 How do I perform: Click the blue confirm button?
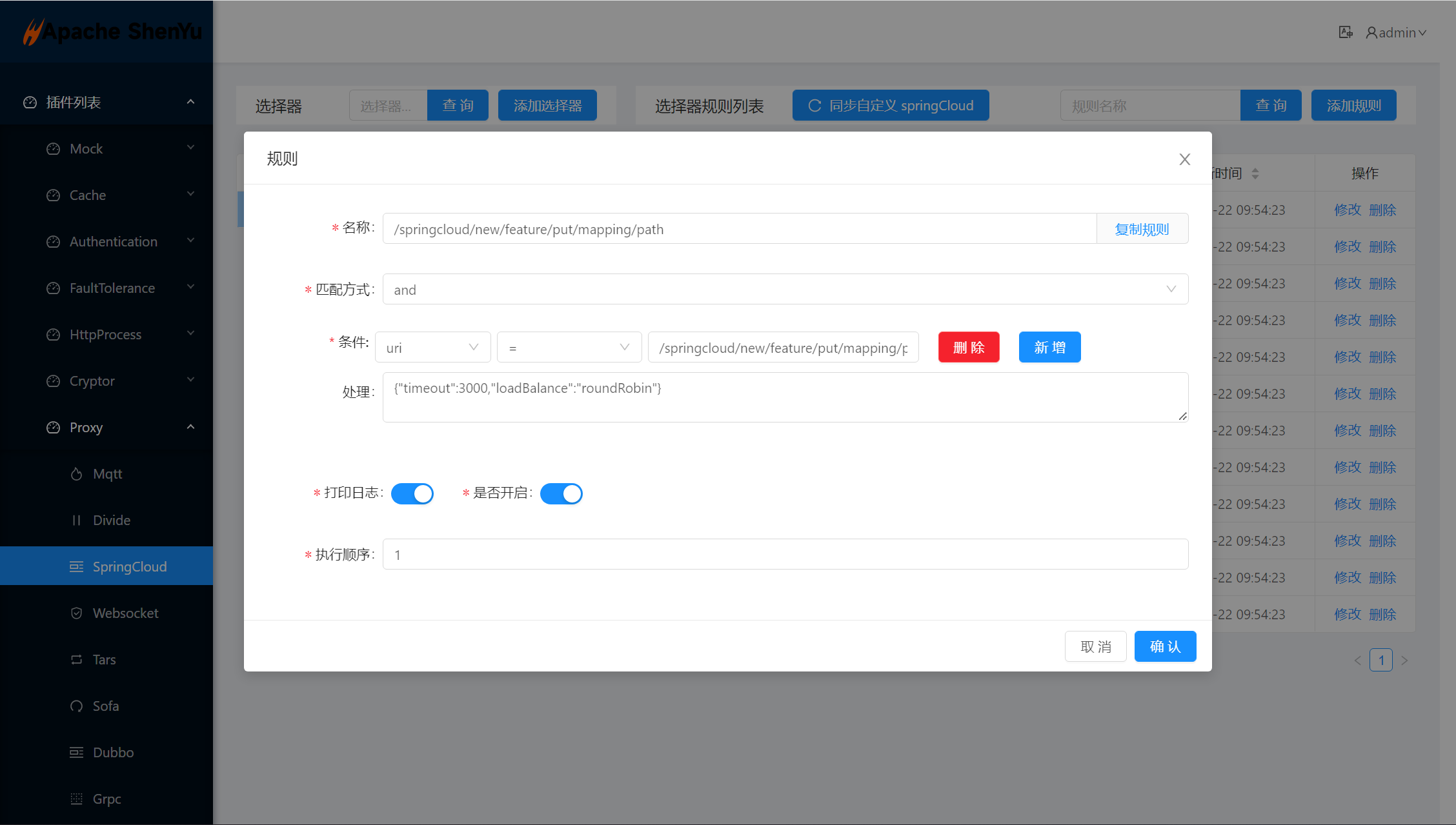coord(1165,646)
